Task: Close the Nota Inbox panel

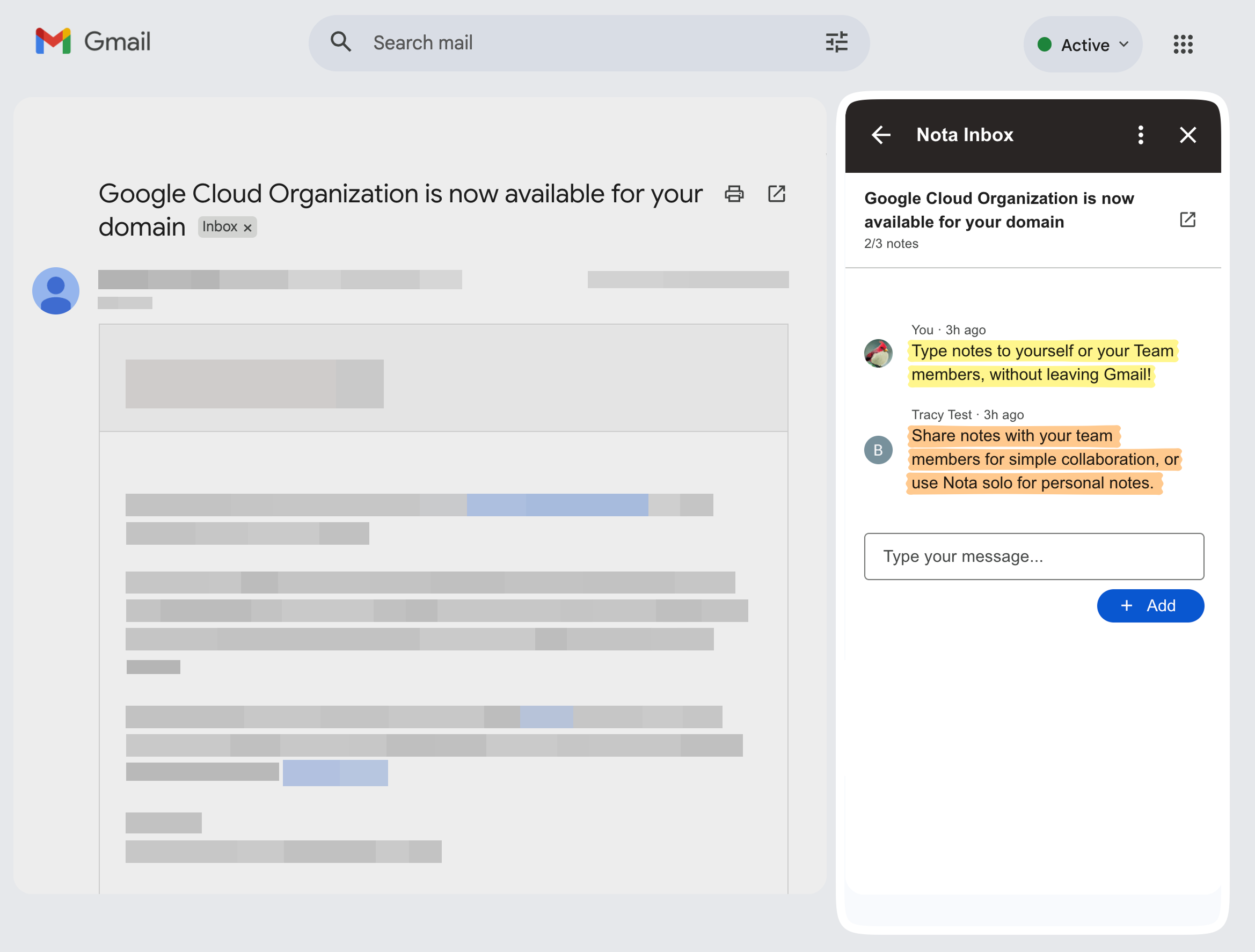Action: [1187, 135]
